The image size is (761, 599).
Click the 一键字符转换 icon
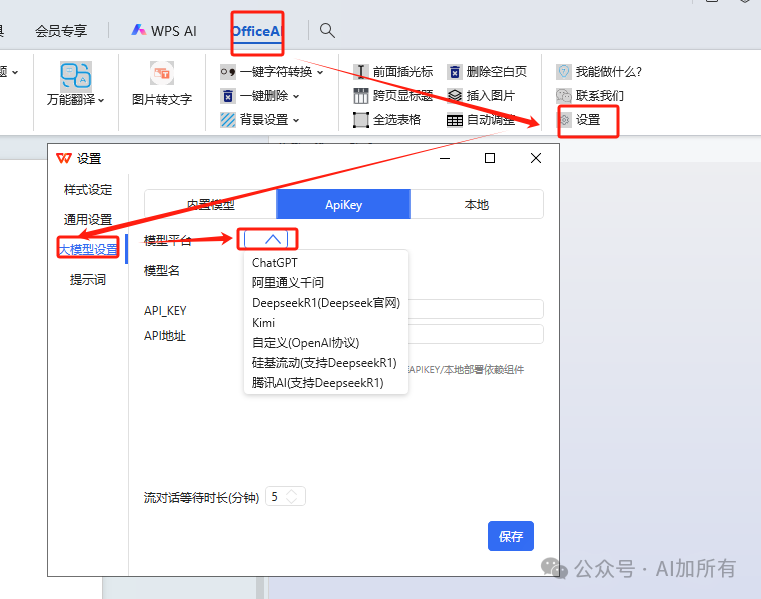coord(228,72)
